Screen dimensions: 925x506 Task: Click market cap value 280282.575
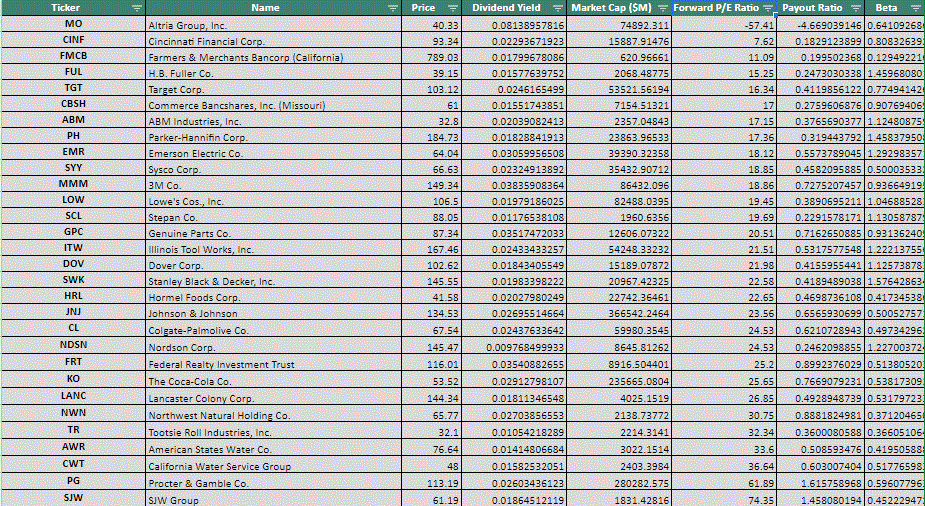[x=619, y=481]
